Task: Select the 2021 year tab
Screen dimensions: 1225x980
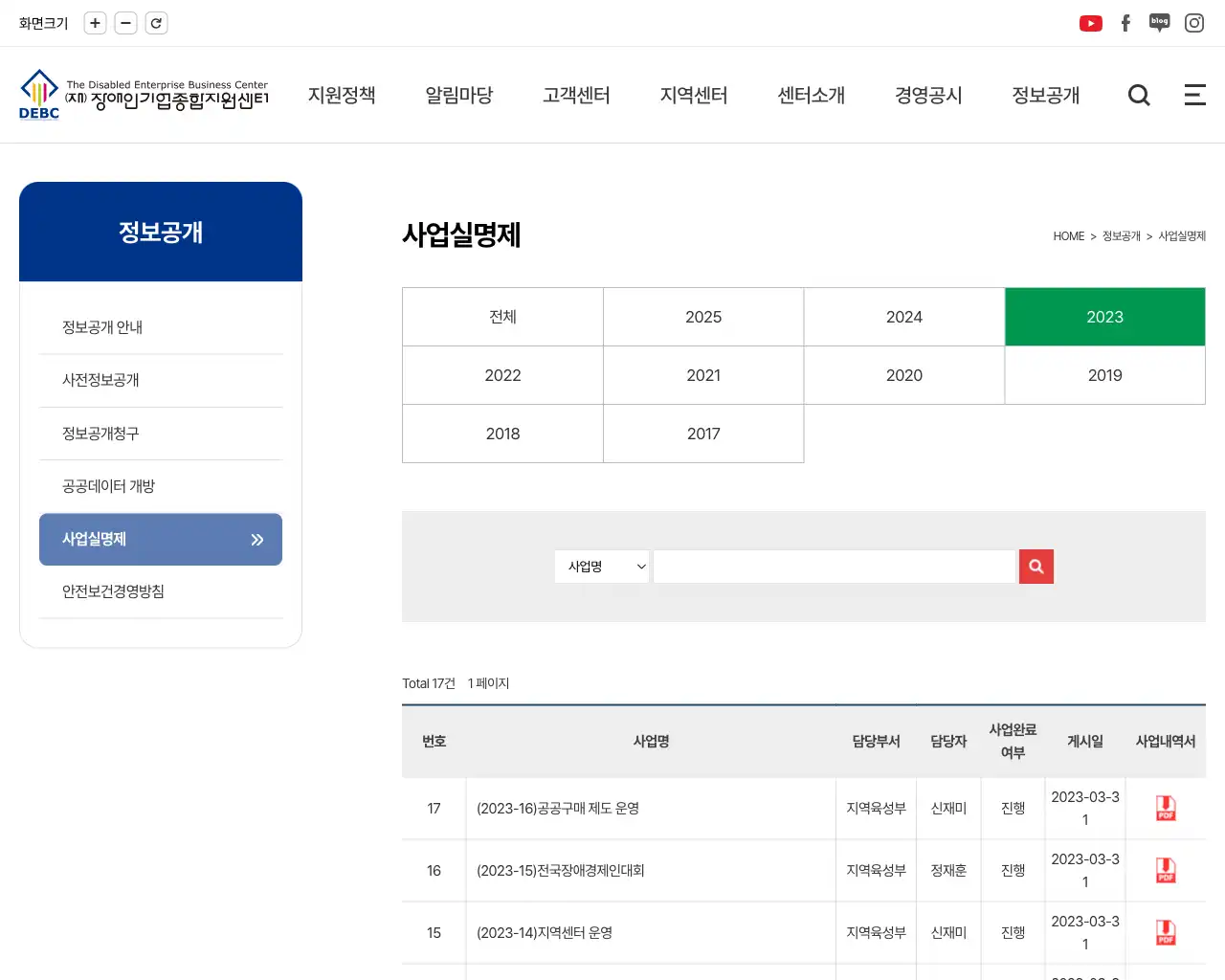Action: click(x=703, y=375)
